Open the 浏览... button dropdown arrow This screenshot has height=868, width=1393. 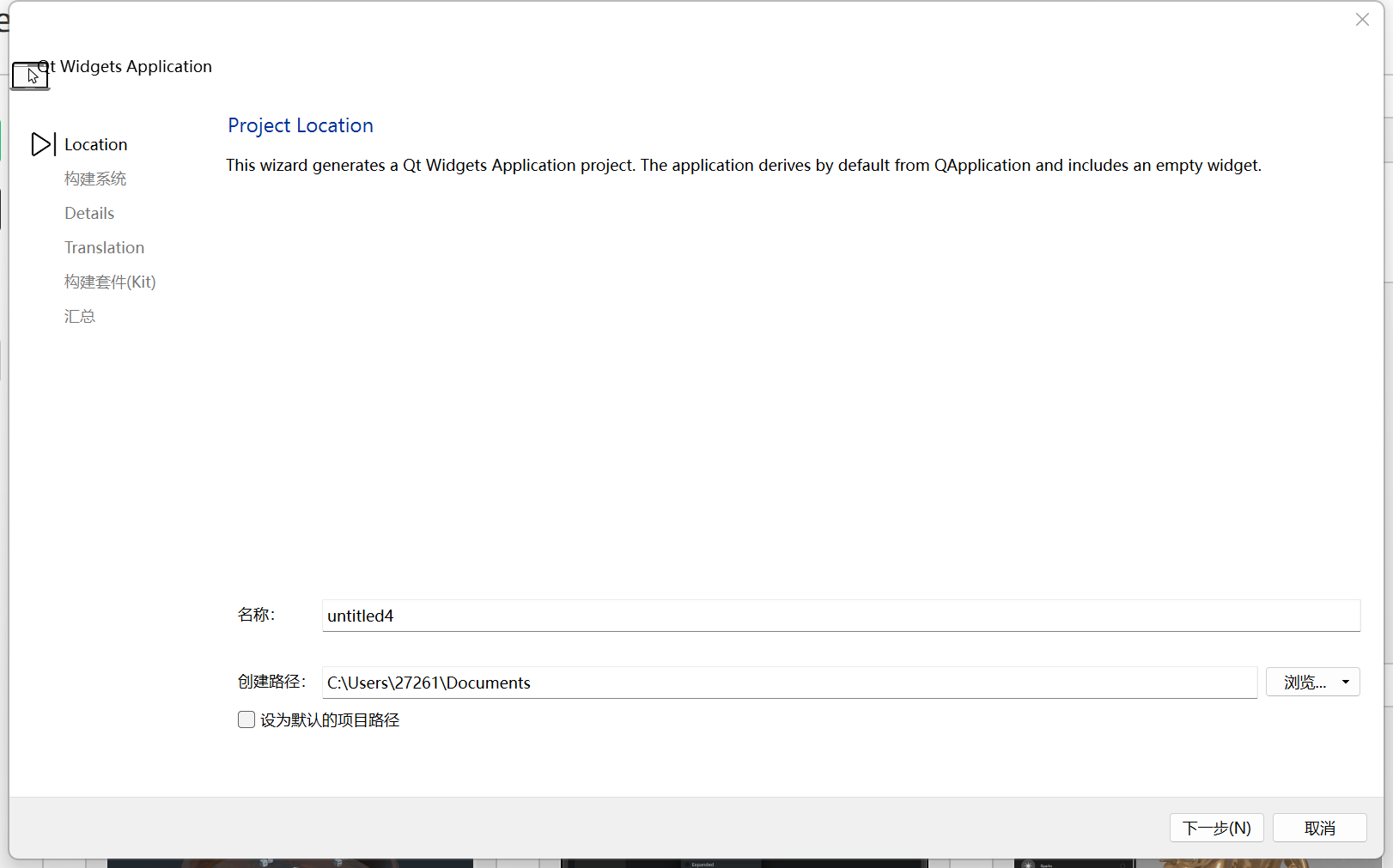click(1346, 682)
